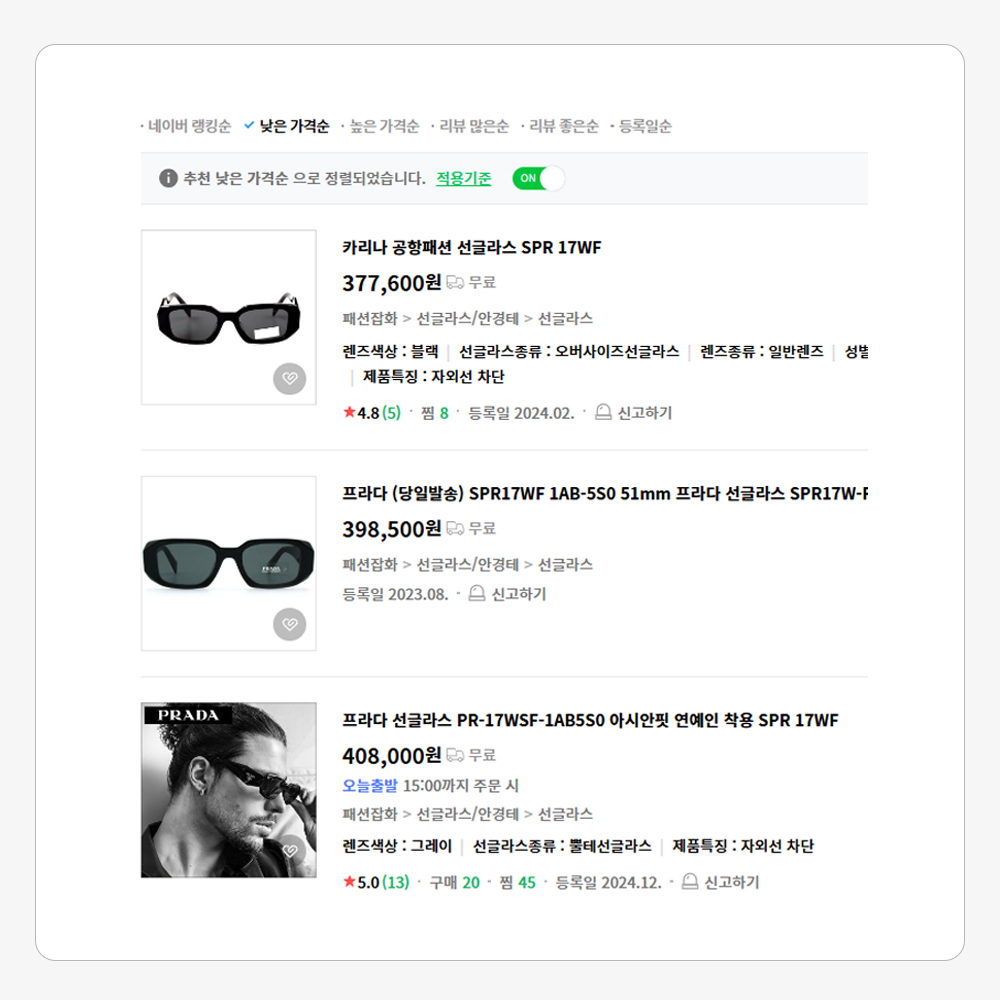Click the heart icon on PRADA model photo
Screen dimensions: 1000x1000
(x=290, y=850)
